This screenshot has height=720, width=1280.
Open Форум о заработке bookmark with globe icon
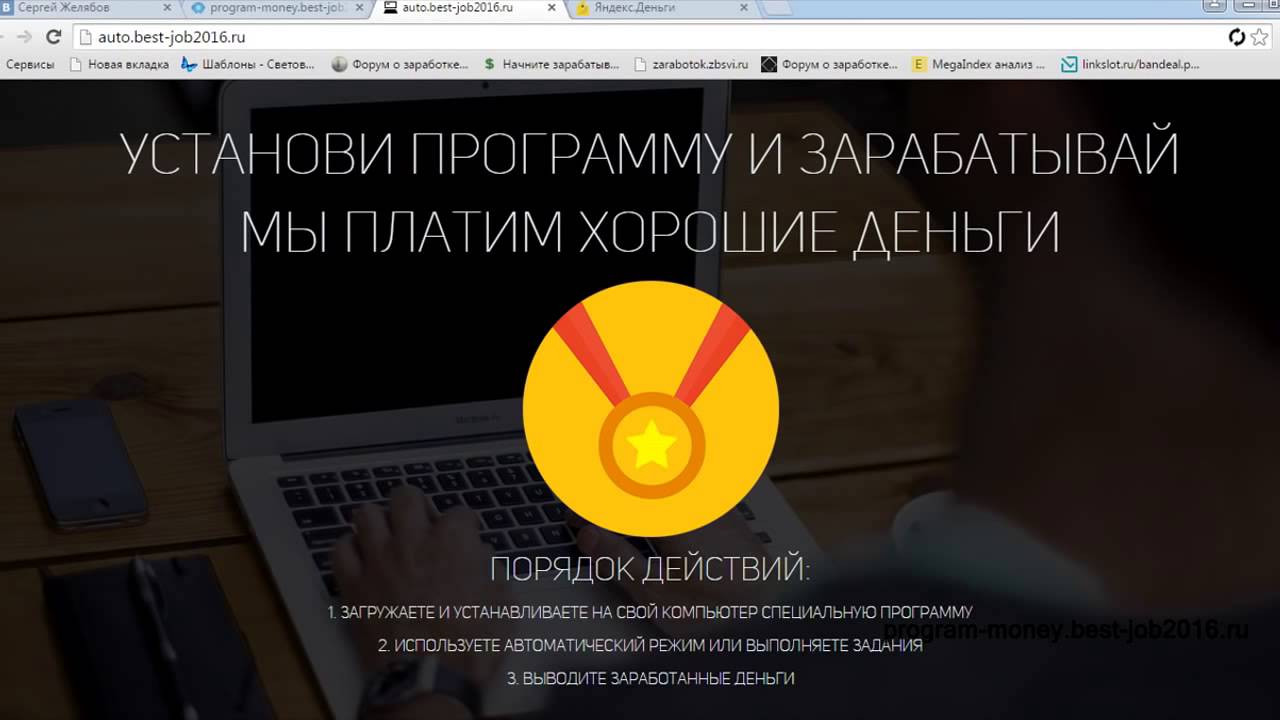pyautogui.click(x=400, y=64)
